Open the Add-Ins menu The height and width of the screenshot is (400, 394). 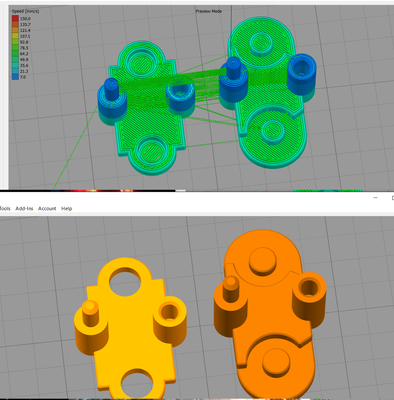click(24, 209)
